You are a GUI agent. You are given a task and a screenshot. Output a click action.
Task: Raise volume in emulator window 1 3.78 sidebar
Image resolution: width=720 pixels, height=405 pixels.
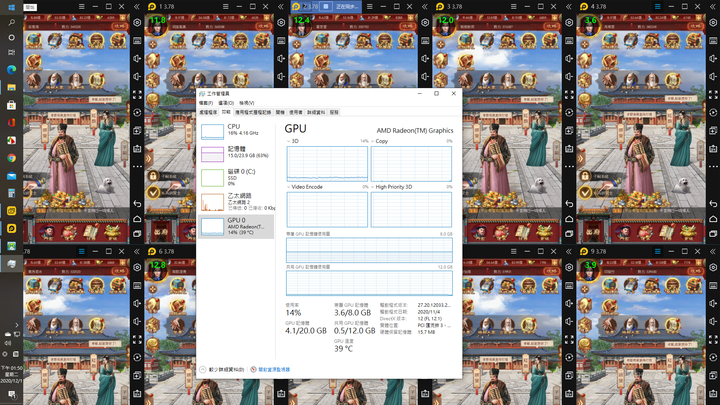click(281, 58)
